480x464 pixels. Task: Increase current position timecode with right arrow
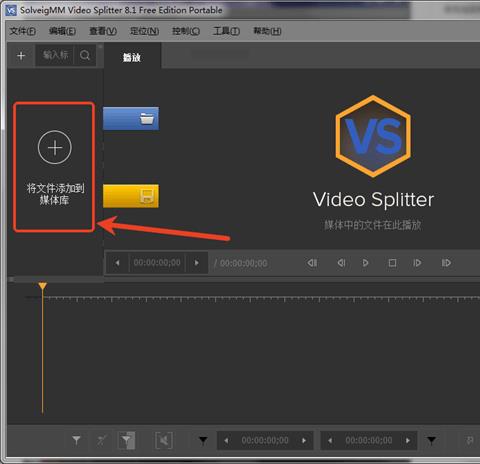pos(197,263)
